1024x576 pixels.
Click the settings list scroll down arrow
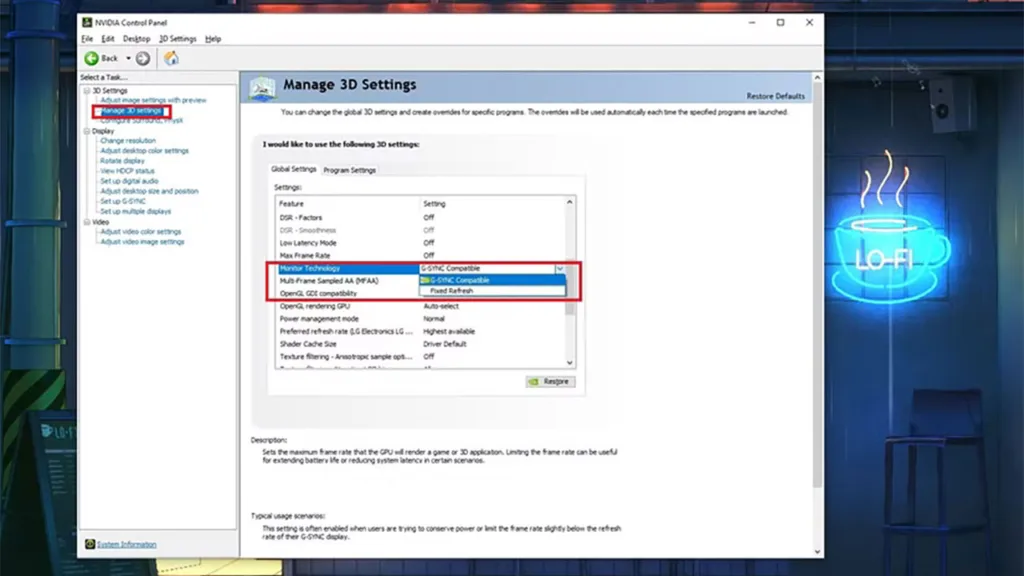570,362
